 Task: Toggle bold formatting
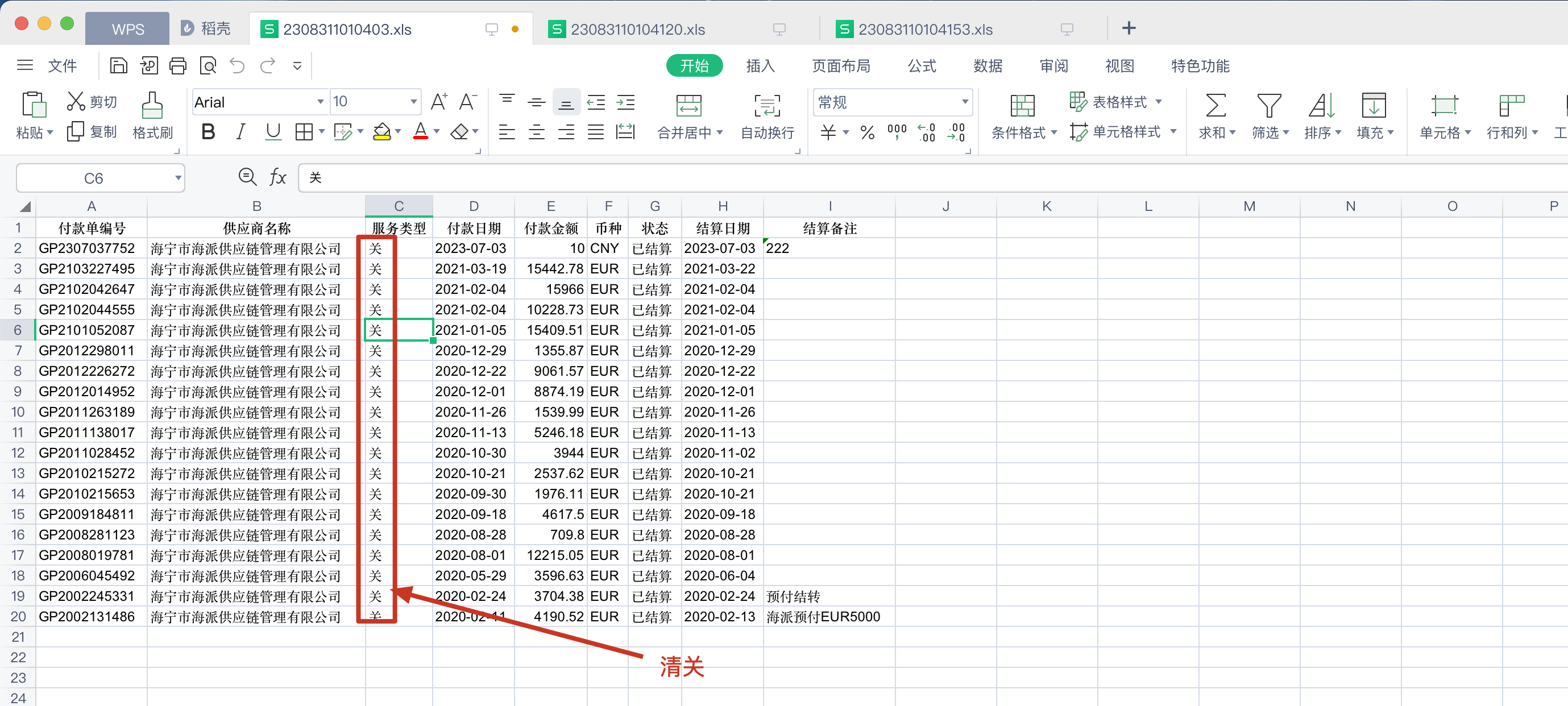click(208, 131)
